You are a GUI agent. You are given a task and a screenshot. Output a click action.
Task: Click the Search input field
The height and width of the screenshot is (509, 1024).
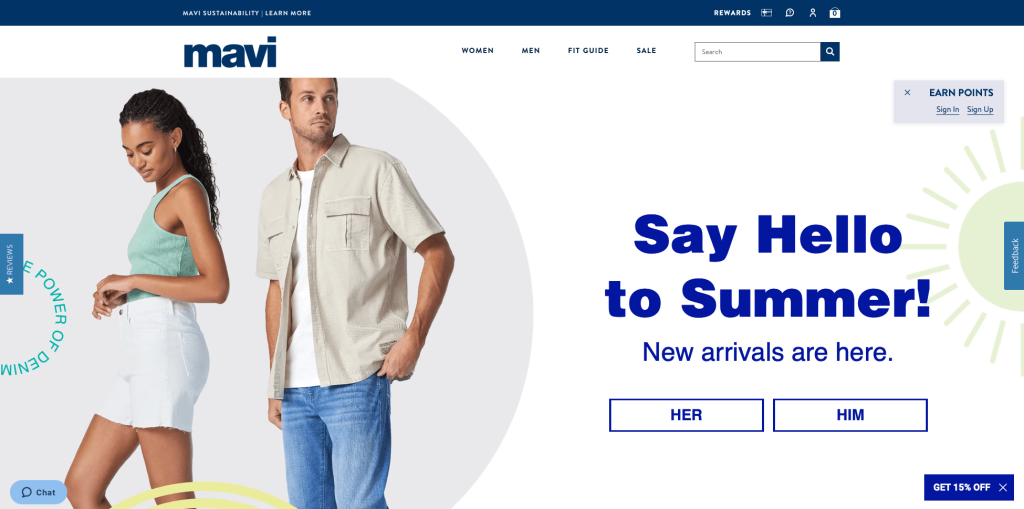[758, 52]
